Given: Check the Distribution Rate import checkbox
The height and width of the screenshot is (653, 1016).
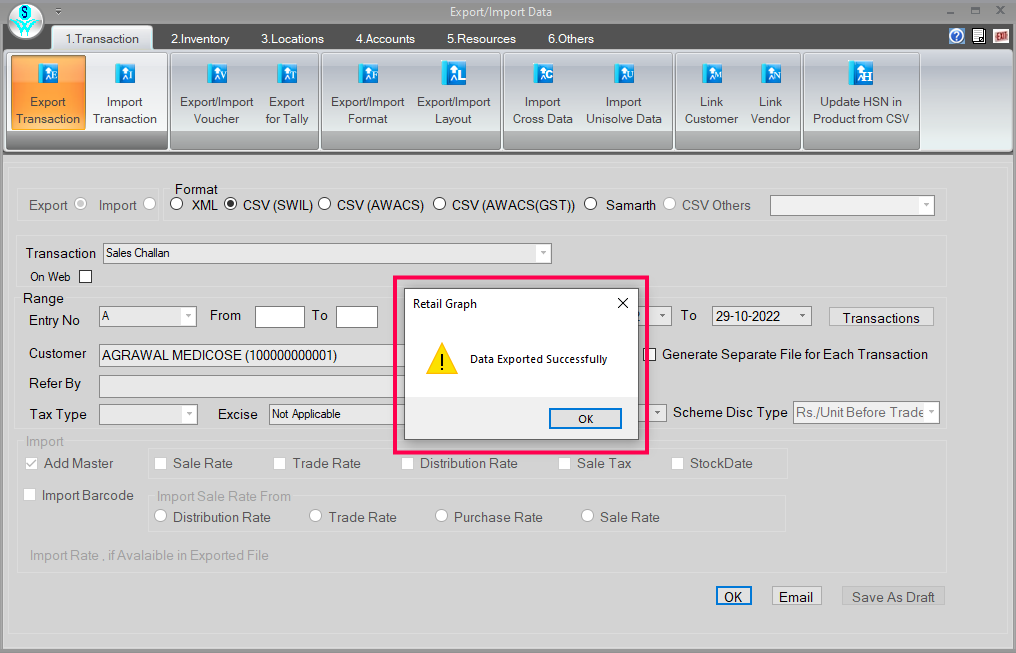Looking at the screenshot, I should [407, 463].
